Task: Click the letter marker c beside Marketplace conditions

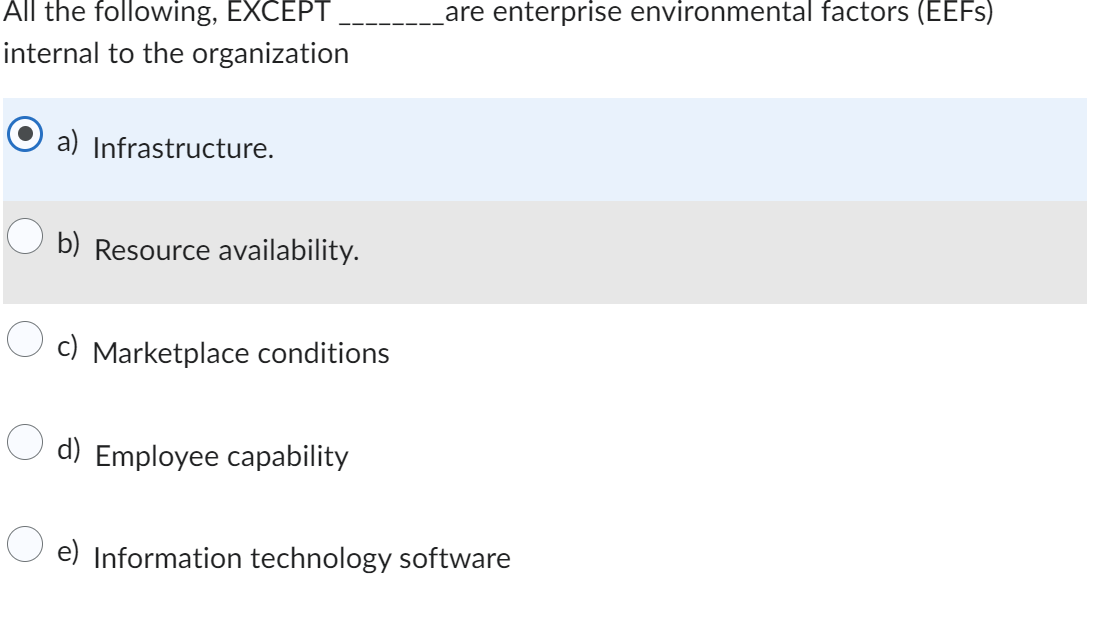Action: pyautogui.click(x=68, y=346)
